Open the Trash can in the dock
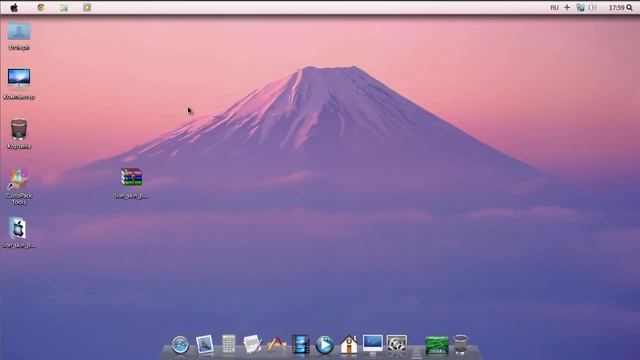Screen dimensions: 640x360 coord(461,344)
